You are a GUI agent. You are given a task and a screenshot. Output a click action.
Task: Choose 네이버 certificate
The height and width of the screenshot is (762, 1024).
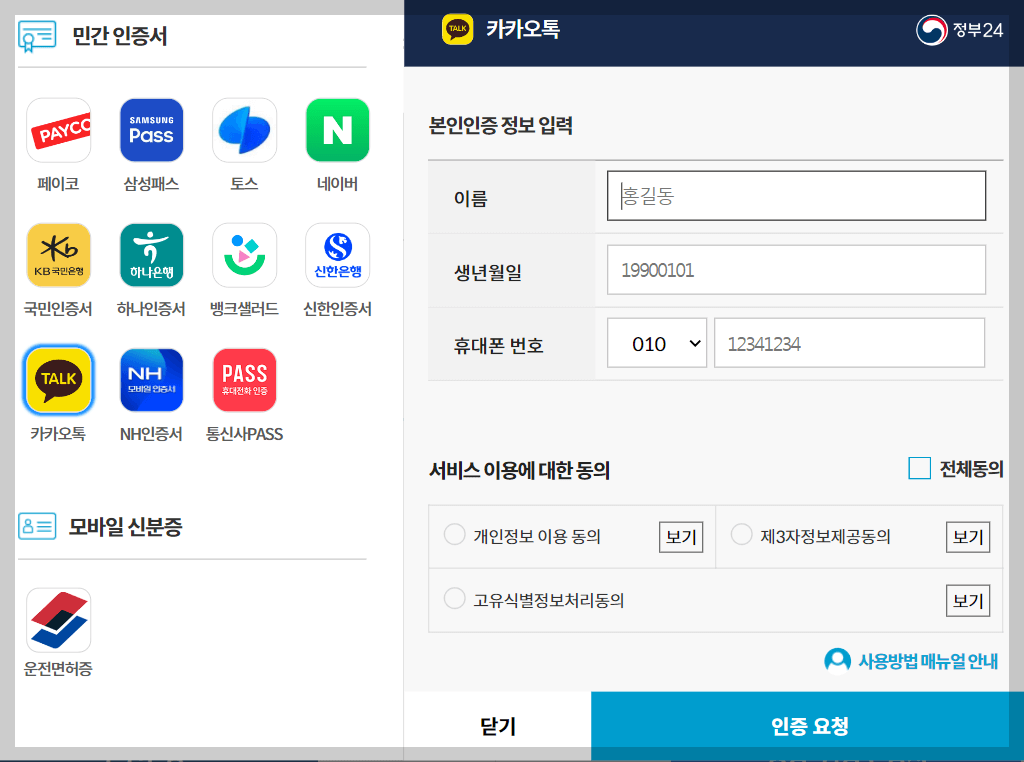[337, 130]
